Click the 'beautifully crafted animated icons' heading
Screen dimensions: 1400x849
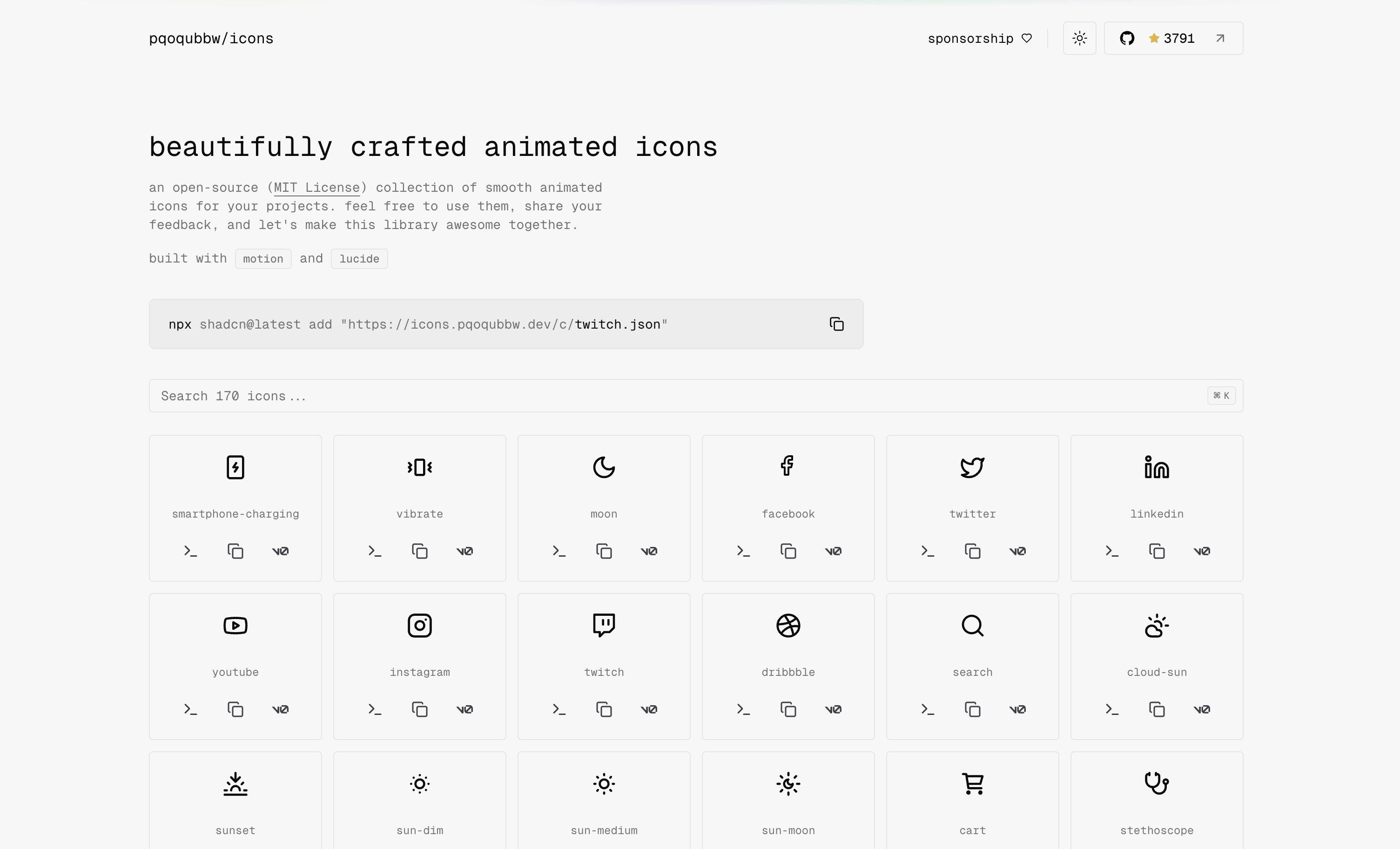(x=433, y=147)
